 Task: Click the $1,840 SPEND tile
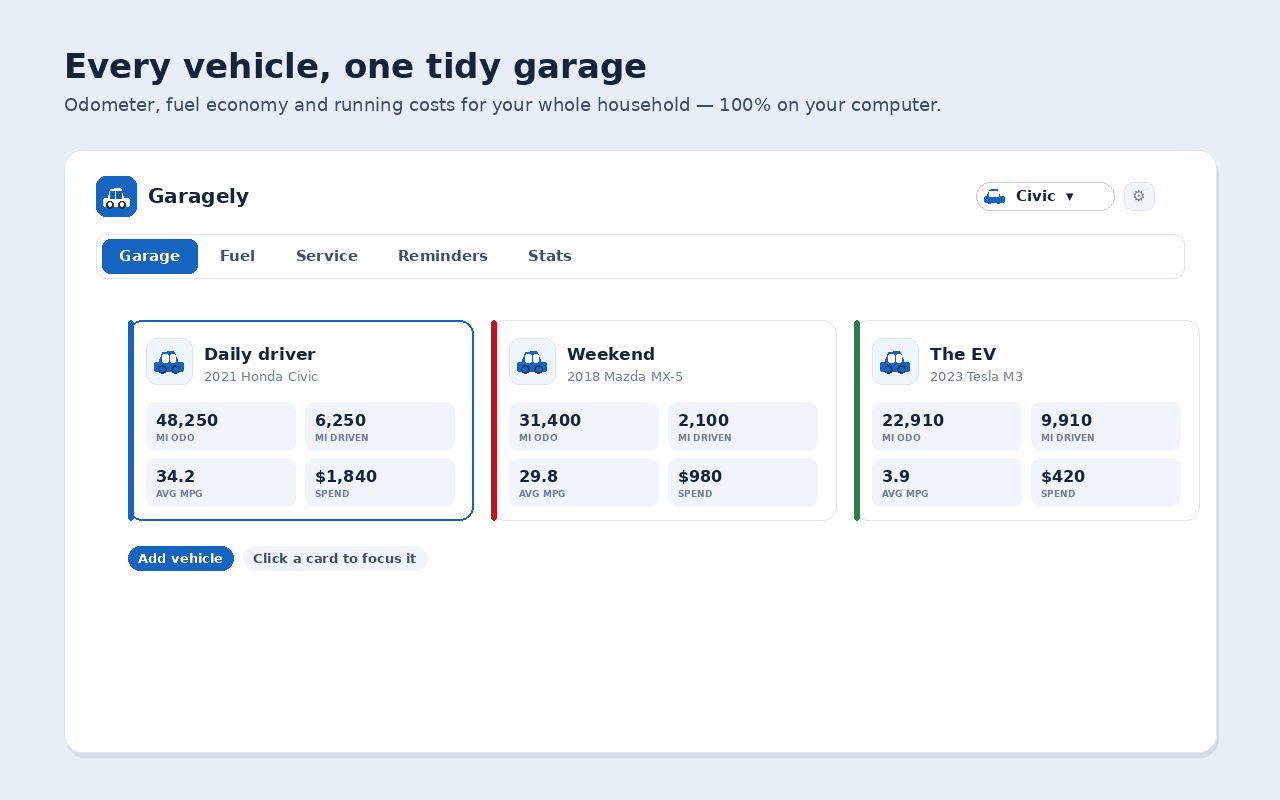coord(380,483)
